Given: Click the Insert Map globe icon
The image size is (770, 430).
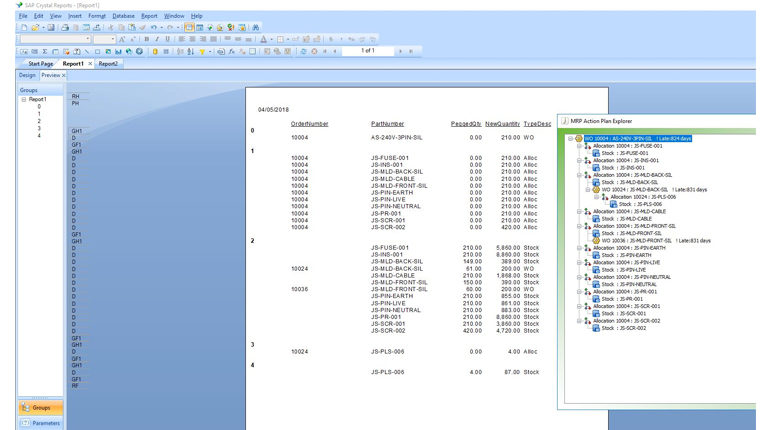Looking at the screenshot, I should click(129, 51).
